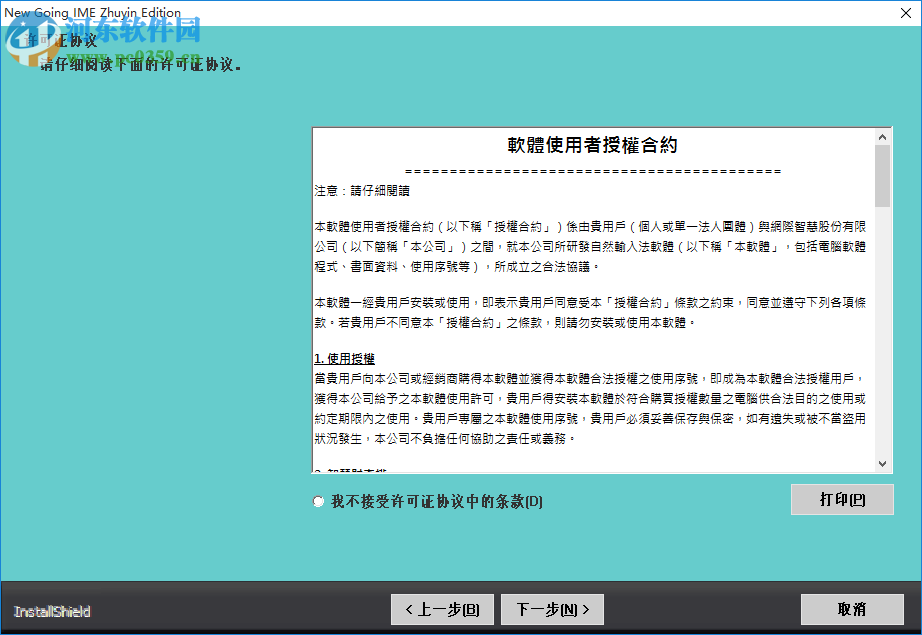Click the InstallShield label
Image resolution: width=922 pixels, height=635 pixels.
pyautogui.click(x=52, y=611)
